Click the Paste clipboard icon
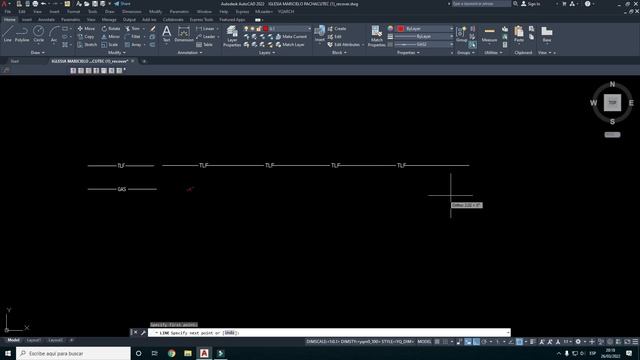The image size is (640, 360). (x=519, y=34)
